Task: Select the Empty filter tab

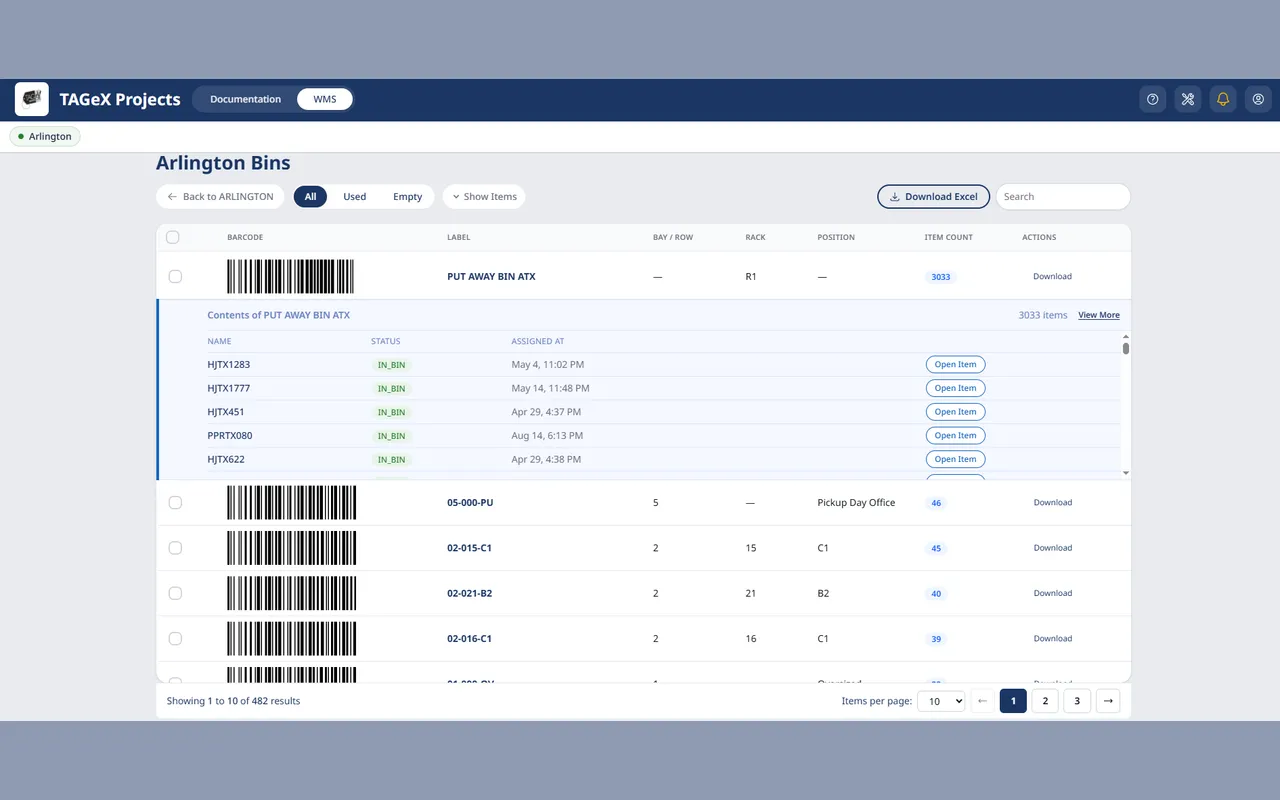Action: tap(407, 197)
